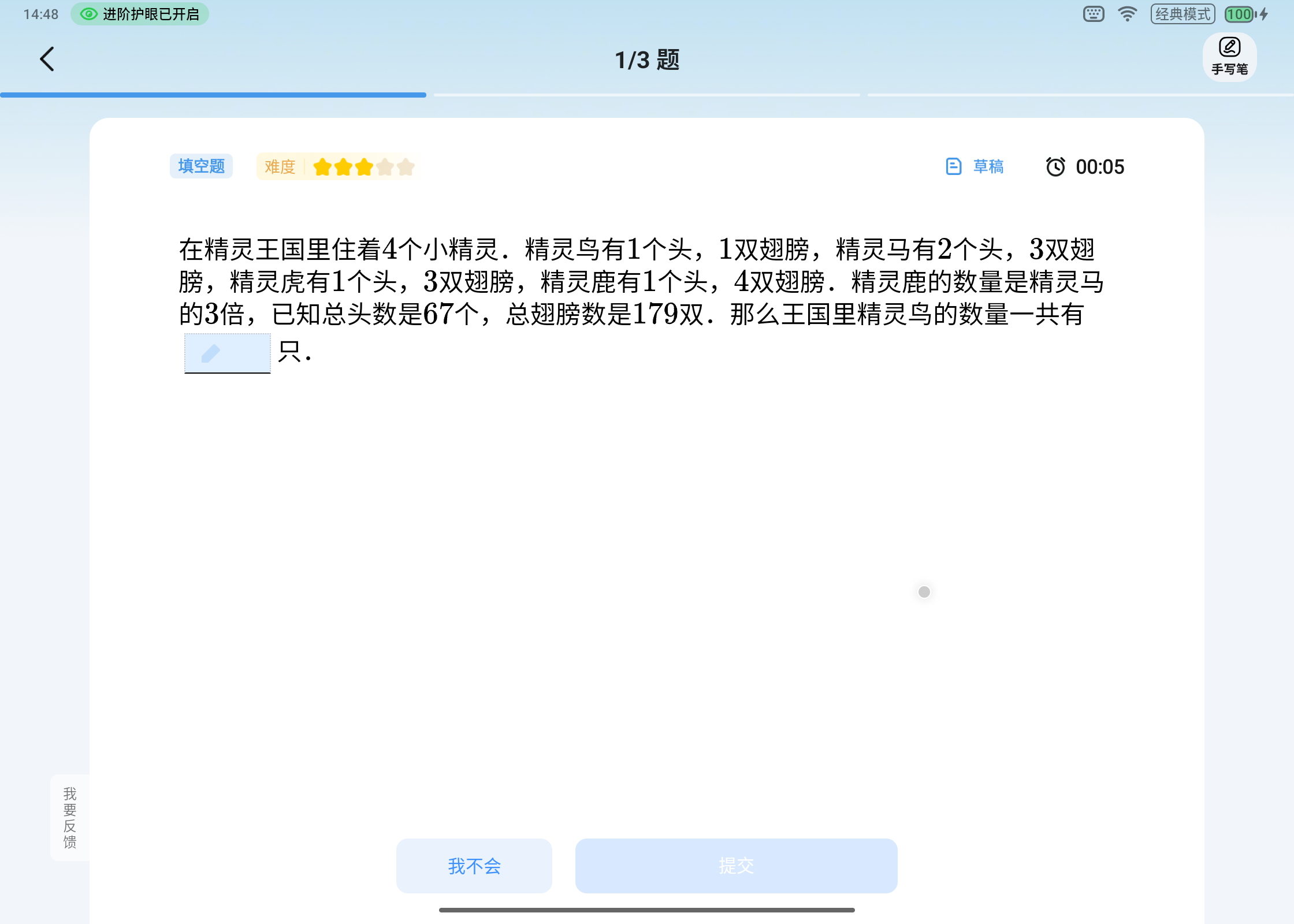
Task: Select the third question progress segment
Action: click(x=1080, y=95)
